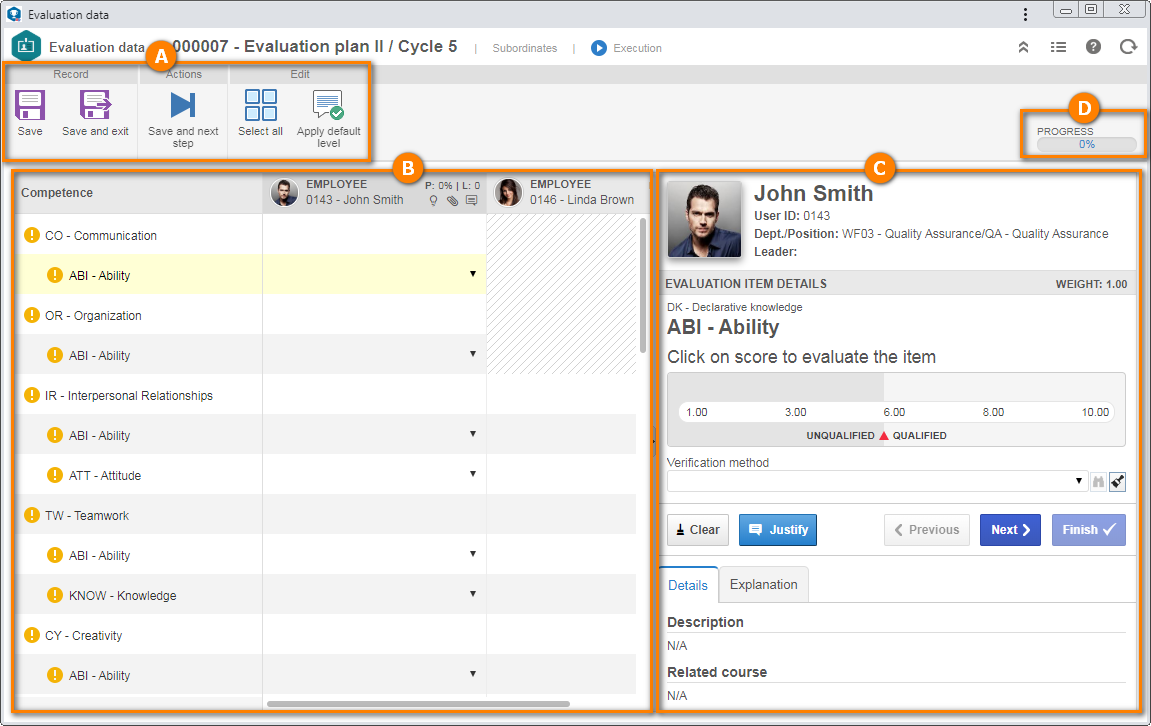Open dropdown for ATT - Attitude row
This screenshot has height=726, width=1151.
pos(473,473)
